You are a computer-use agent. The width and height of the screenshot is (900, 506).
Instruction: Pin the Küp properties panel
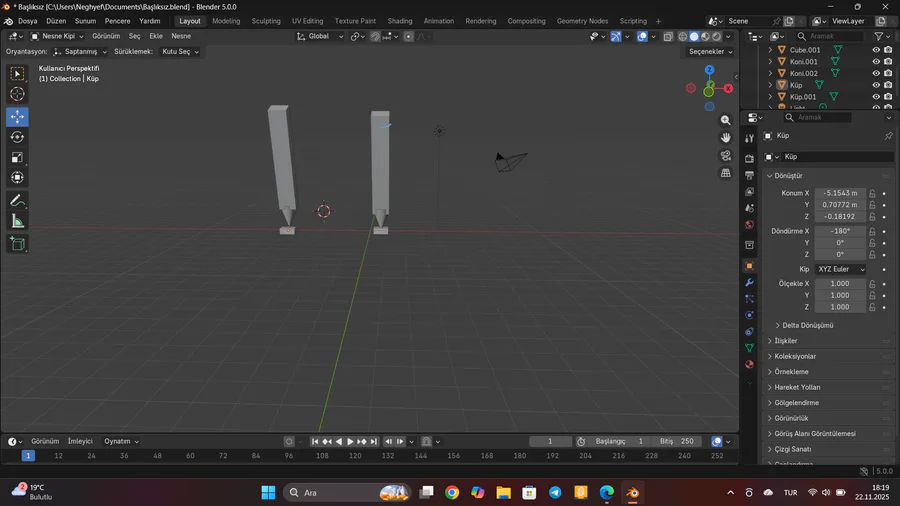coord(888,135)
